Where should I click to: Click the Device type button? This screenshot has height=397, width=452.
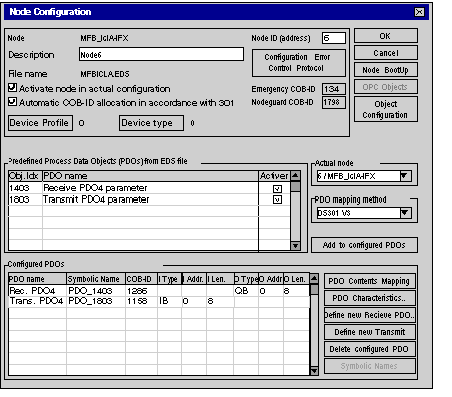(x=151, y=123)
